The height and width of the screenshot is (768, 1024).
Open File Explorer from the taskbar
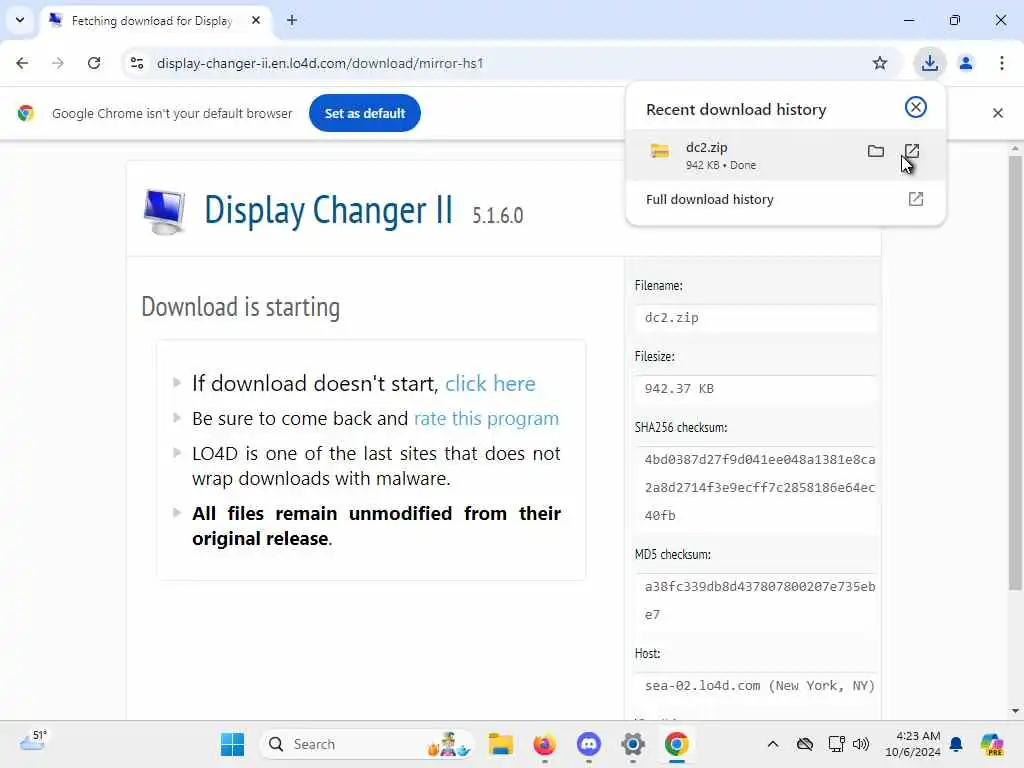(x=501, y=744)
